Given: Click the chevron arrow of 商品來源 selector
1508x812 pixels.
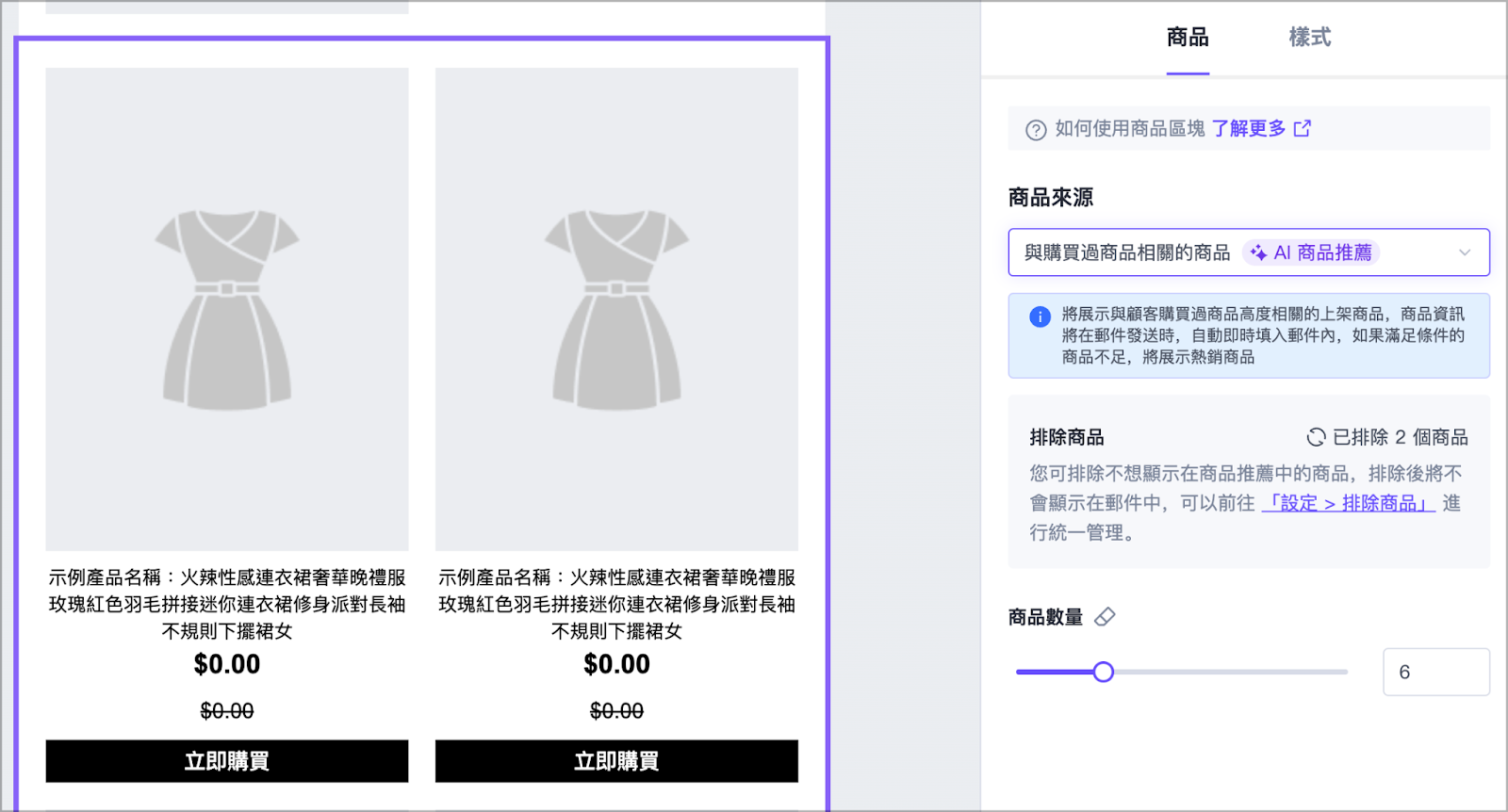Looking at the screenshot, I should click(1464, 252).
